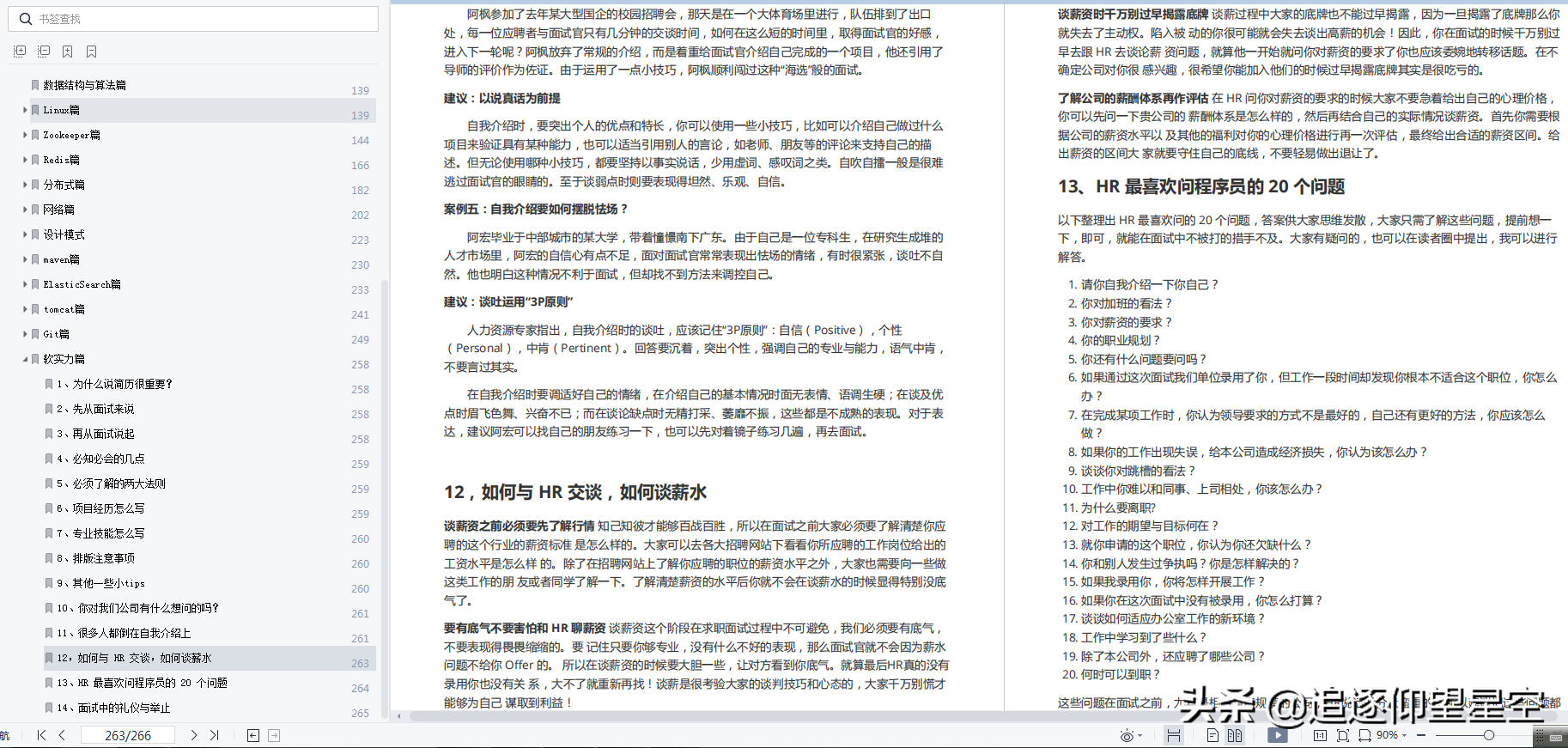The image size is (1568, 748).
Task: Open bookmark 1、为什么说简历很重要?
Action: [x=115, y=384]
